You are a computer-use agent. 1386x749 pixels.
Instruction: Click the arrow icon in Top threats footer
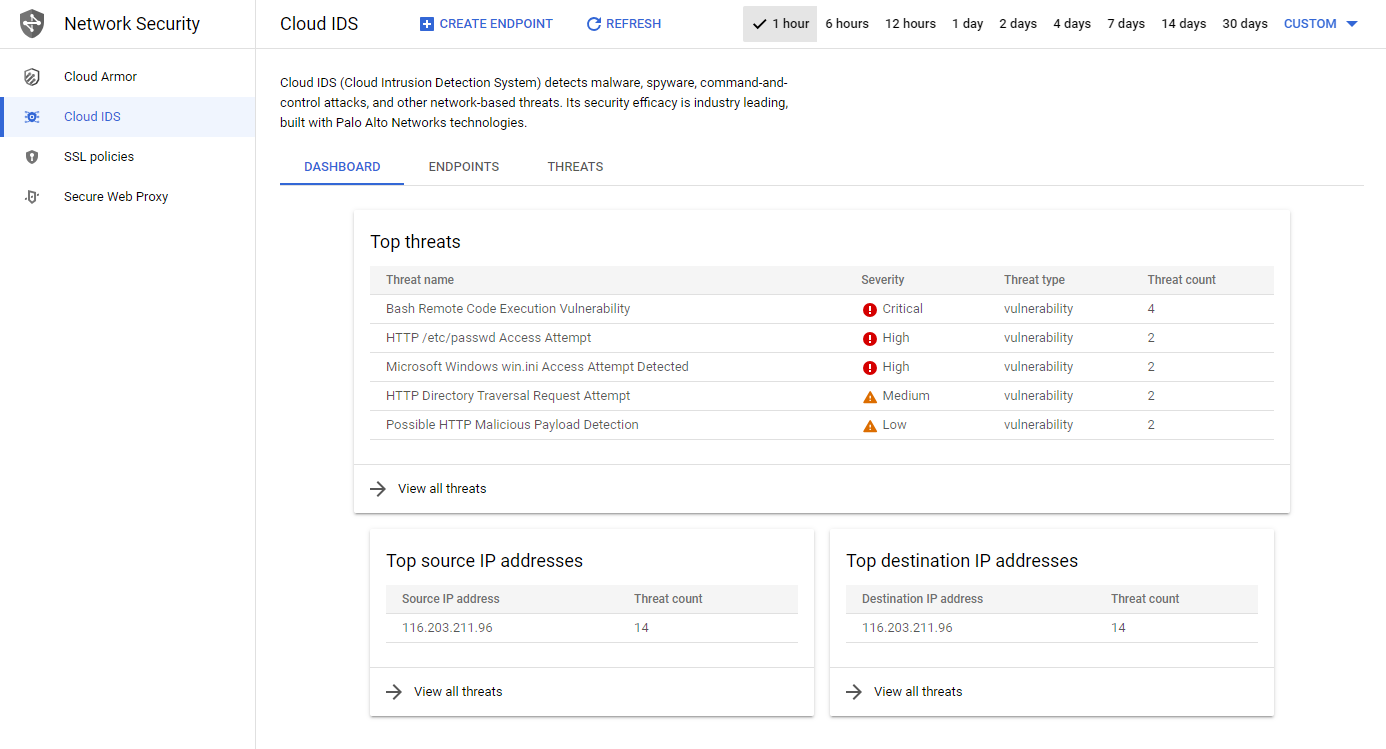pos(378,489)
